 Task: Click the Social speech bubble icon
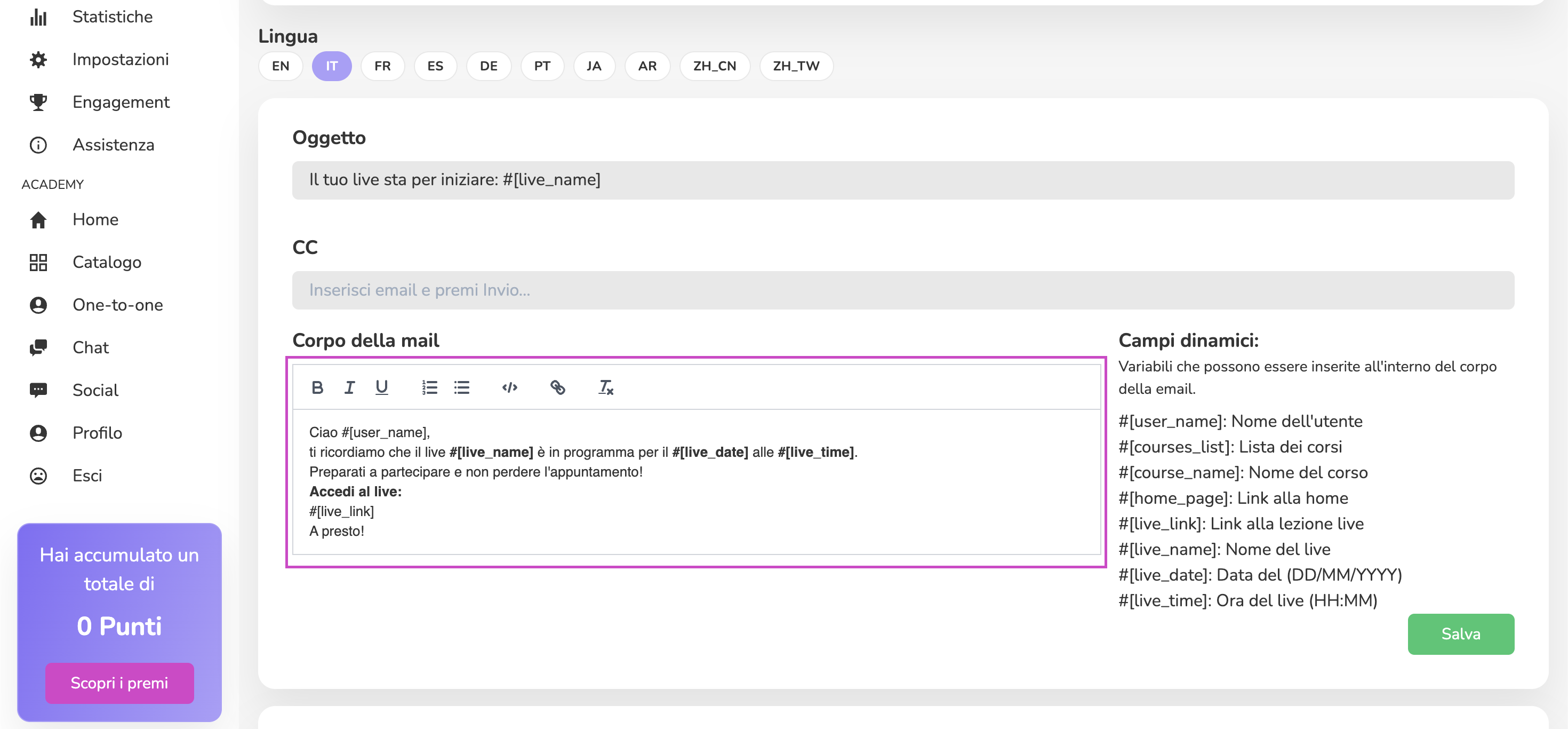(38, 391)
